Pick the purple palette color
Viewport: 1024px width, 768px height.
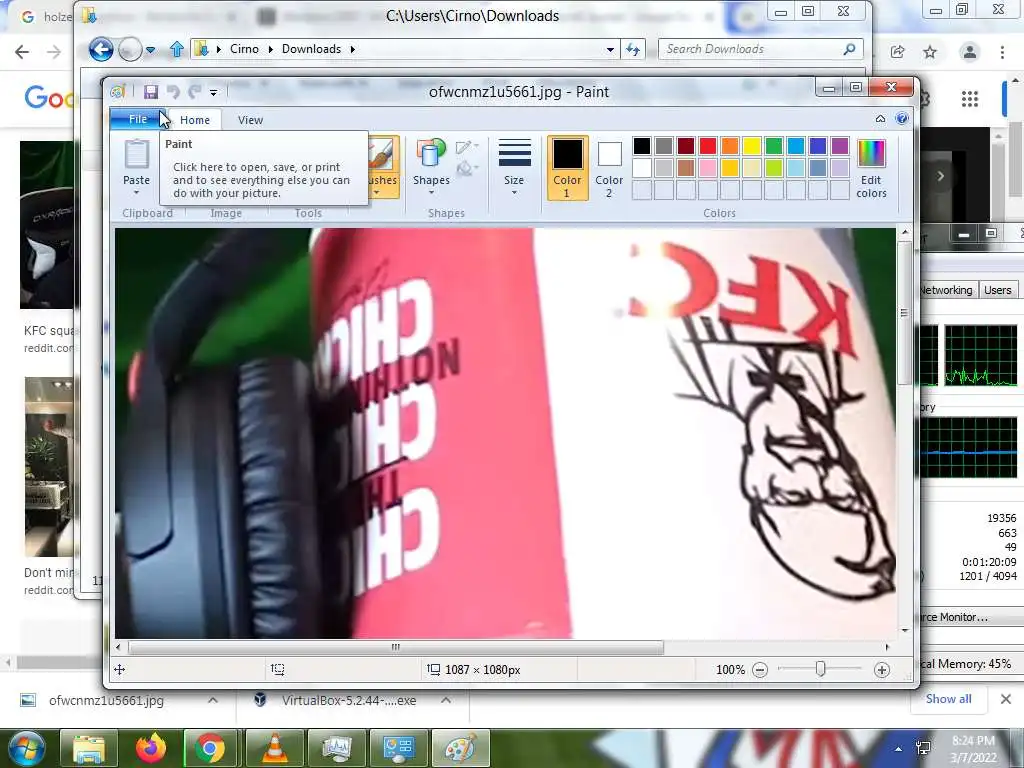tap(840, 146)
